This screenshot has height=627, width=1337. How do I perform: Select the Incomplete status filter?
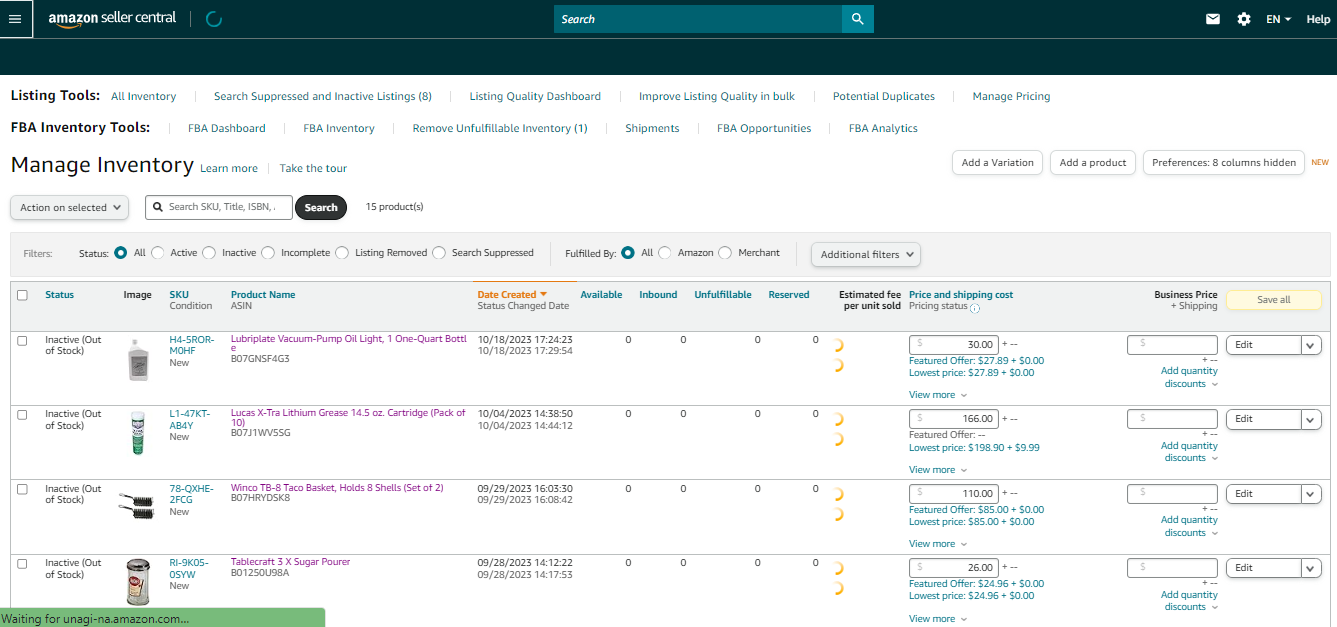[x=268, y=253]
